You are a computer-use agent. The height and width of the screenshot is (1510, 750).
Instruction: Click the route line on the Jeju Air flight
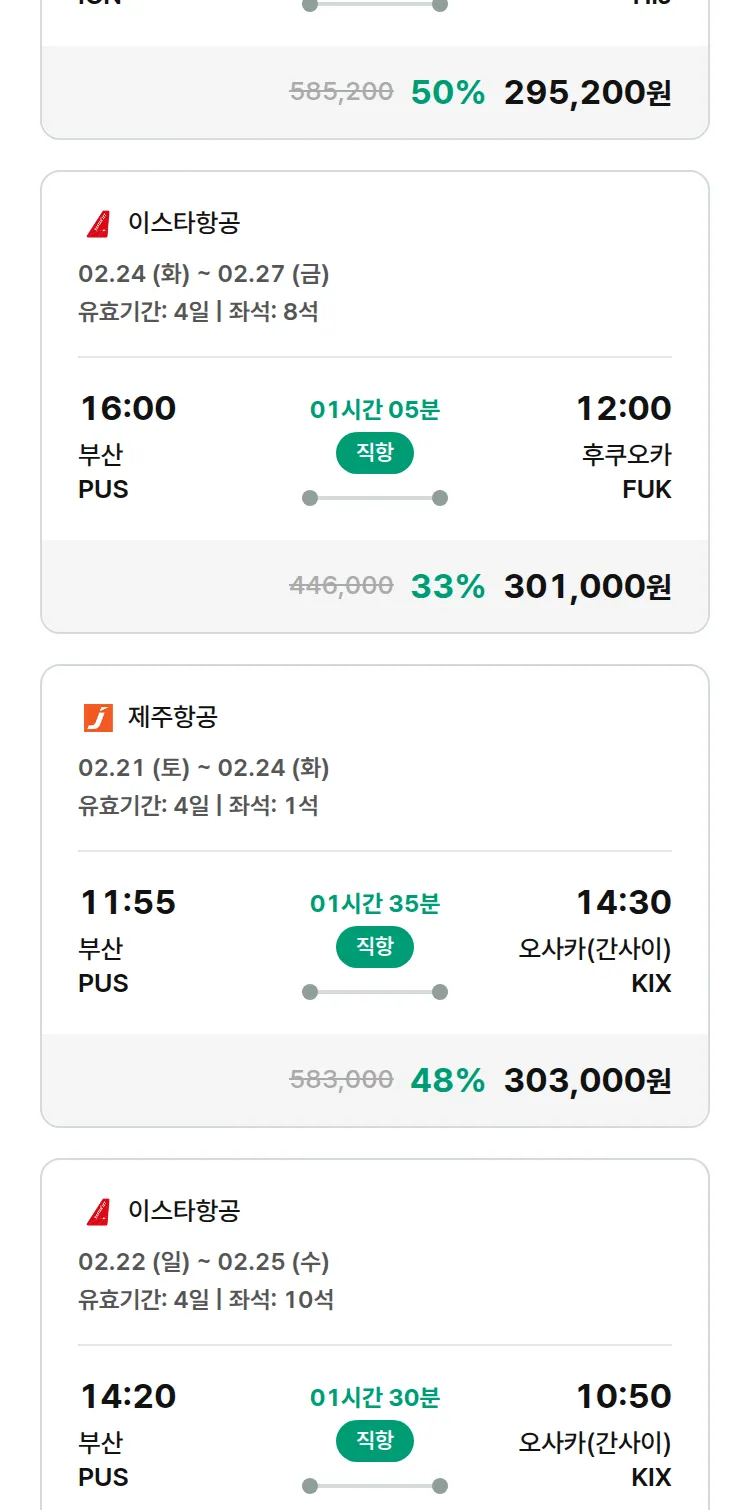coord(375,992)
